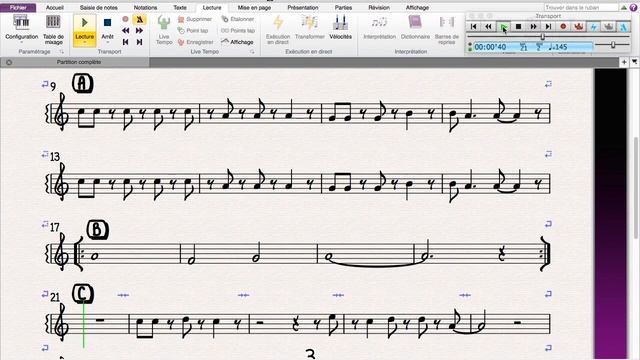Transport window: toggle the gray Live Tempo icon
This screenshot has height=360, width=640.
(609, 27)
